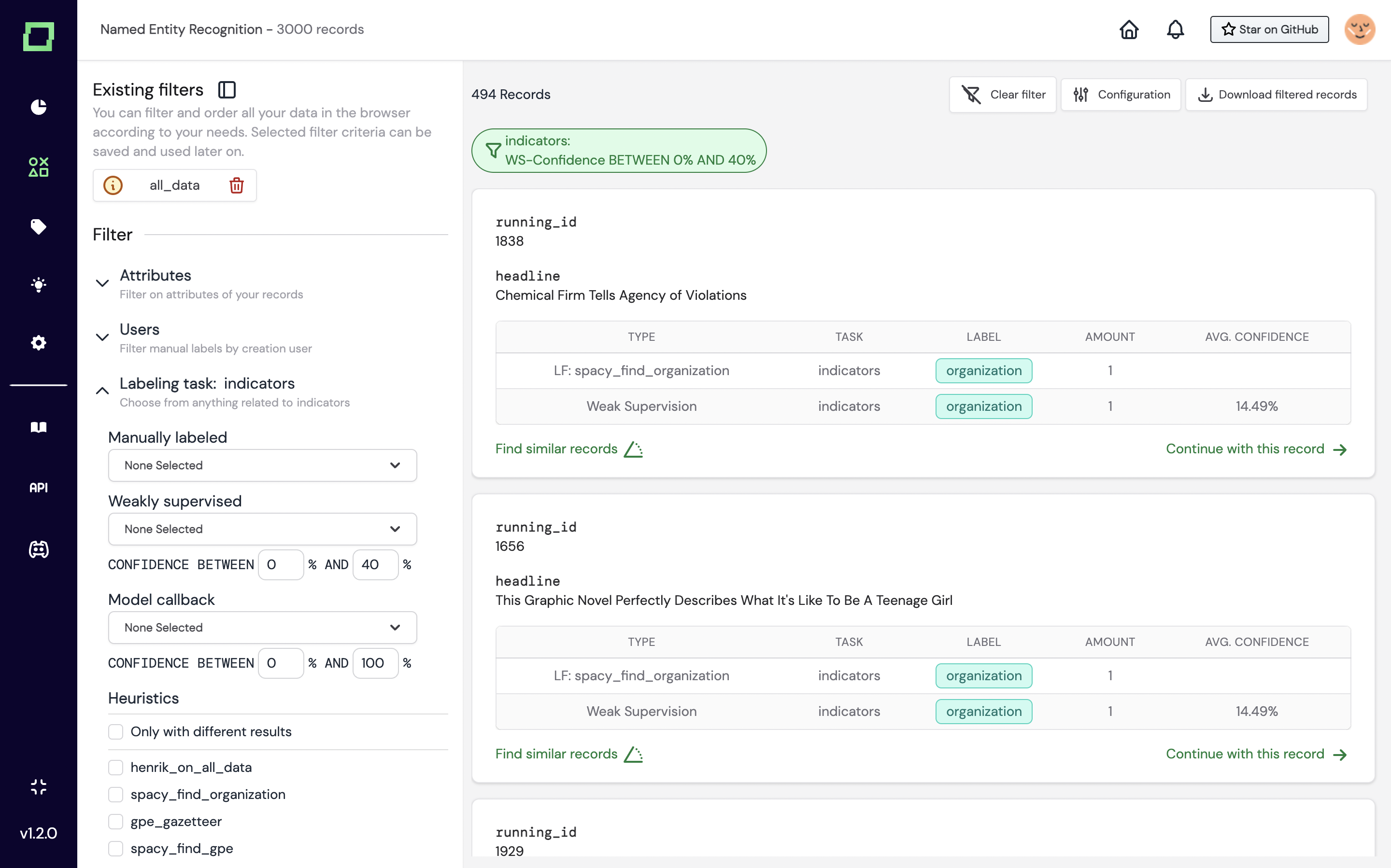Open the notifications bell
Image resolution: width=1391 pixels, height=868 pixels.
tap(1175, 29)
